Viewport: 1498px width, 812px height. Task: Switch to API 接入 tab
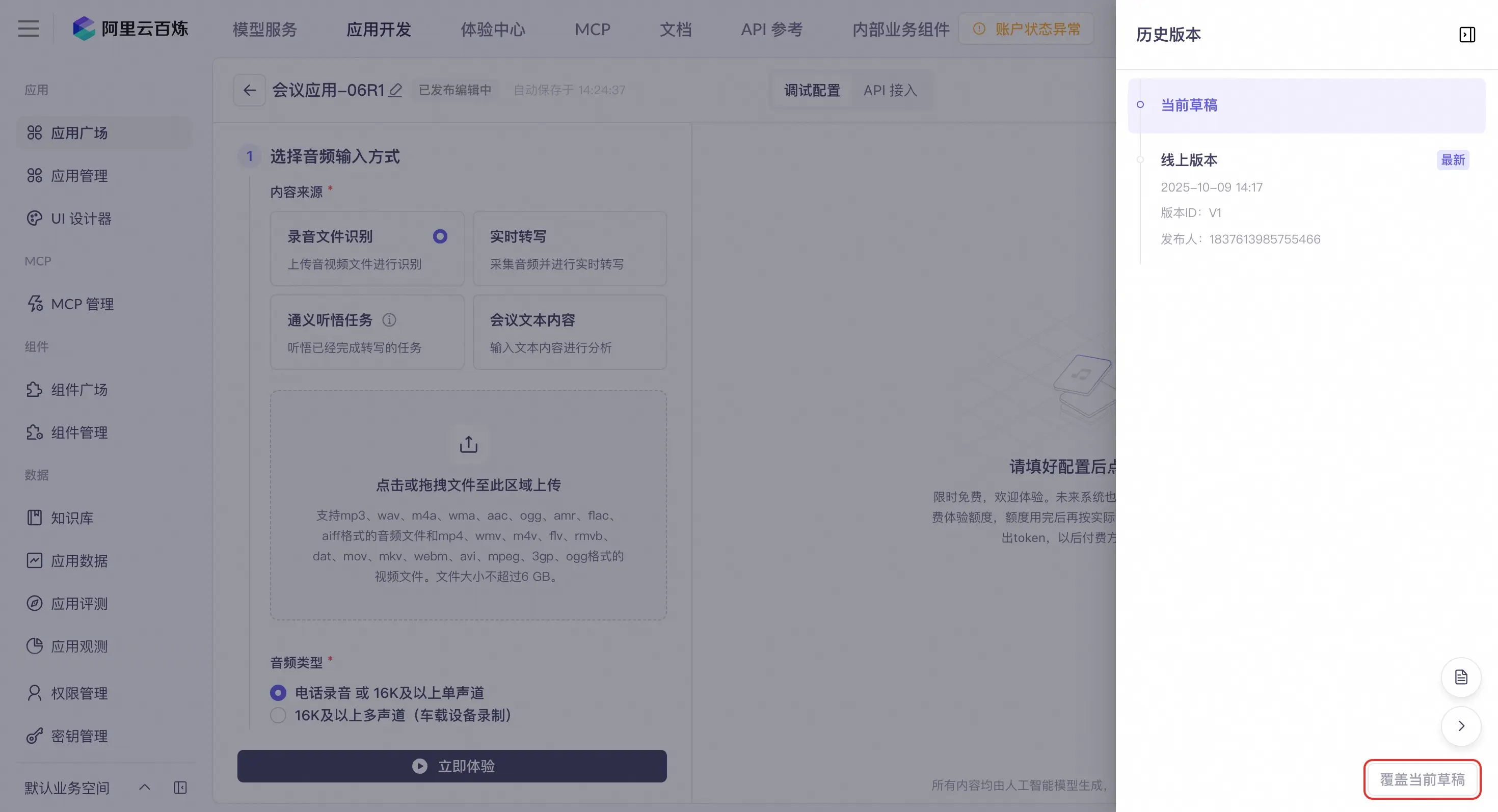pos(890,91)
